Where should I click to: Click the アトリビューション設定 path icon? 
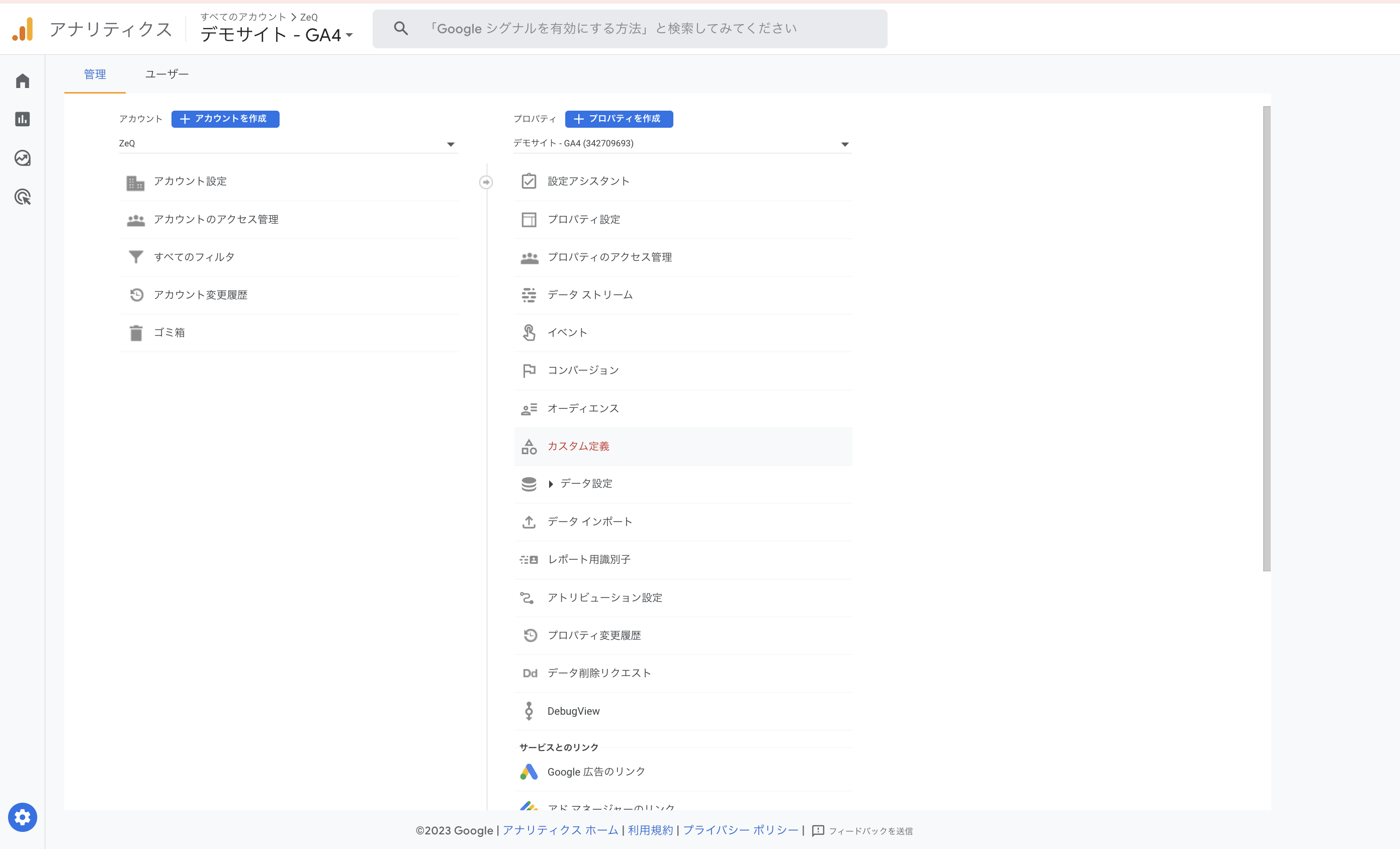click(528, 598)
